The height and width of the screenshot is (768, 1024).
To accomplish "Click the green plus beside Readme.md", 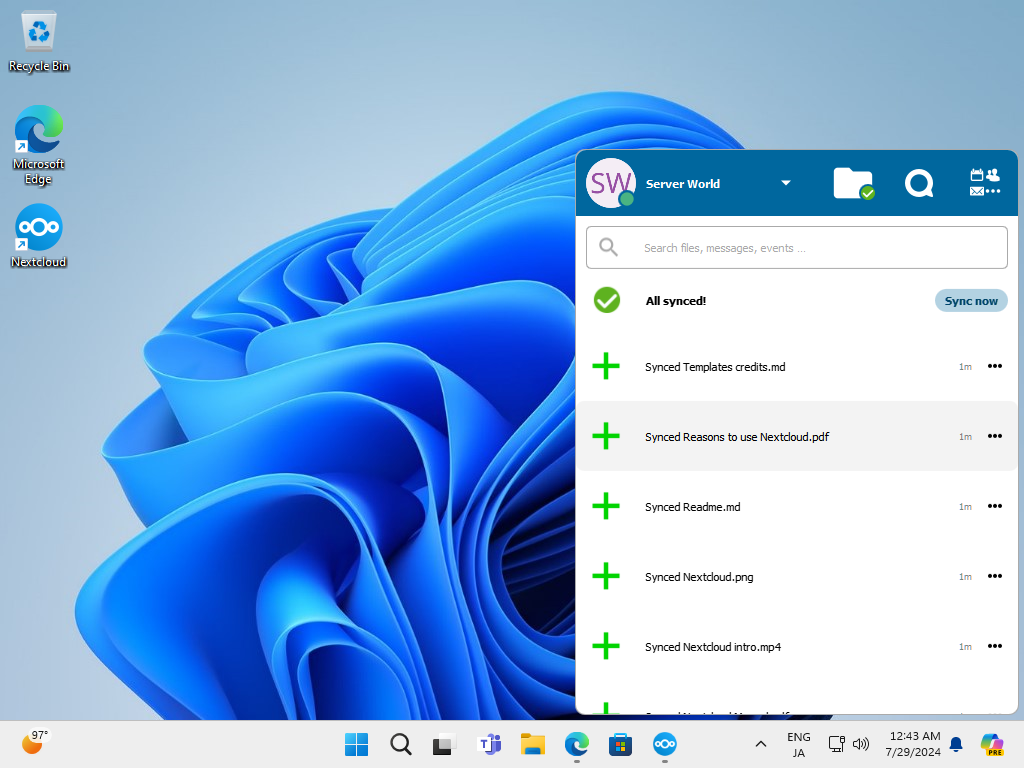I will (x=606, y=506).
